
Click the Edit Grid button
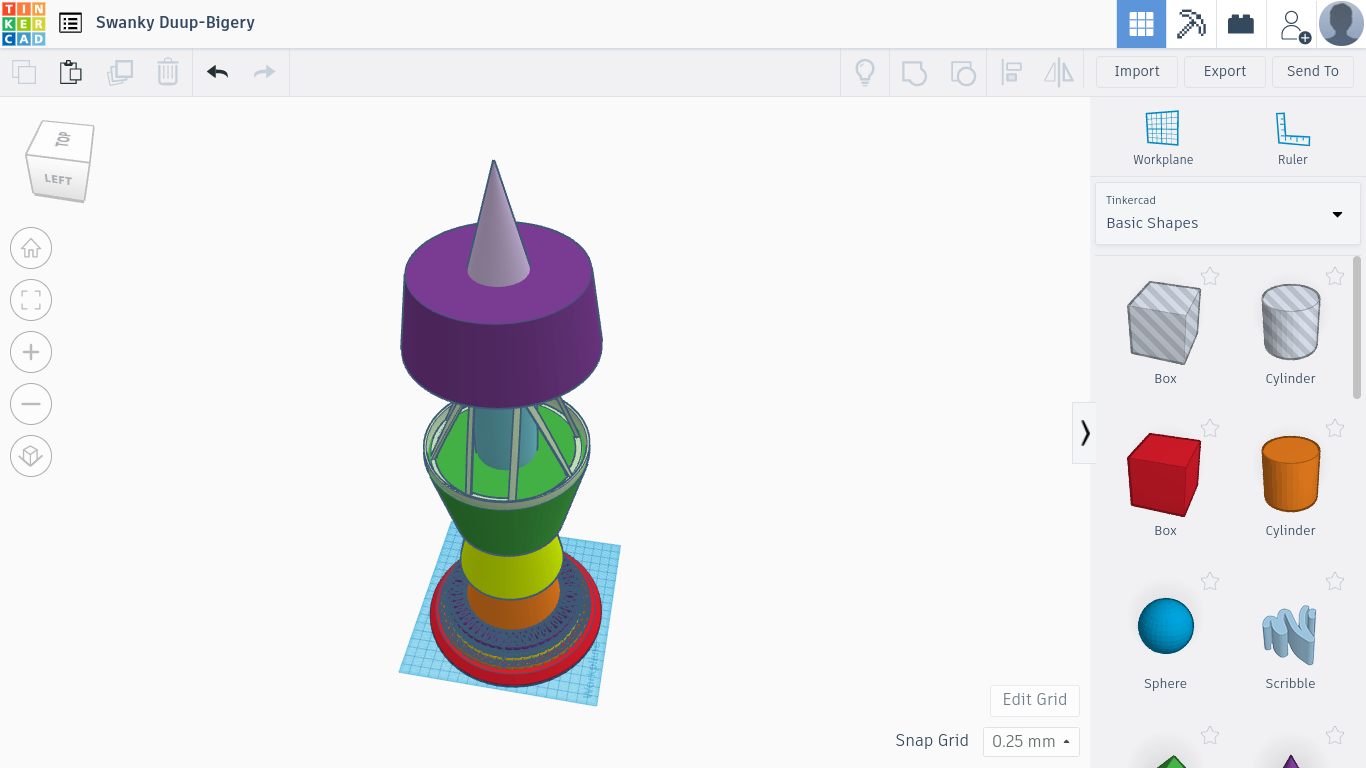tap(1034, 700)
